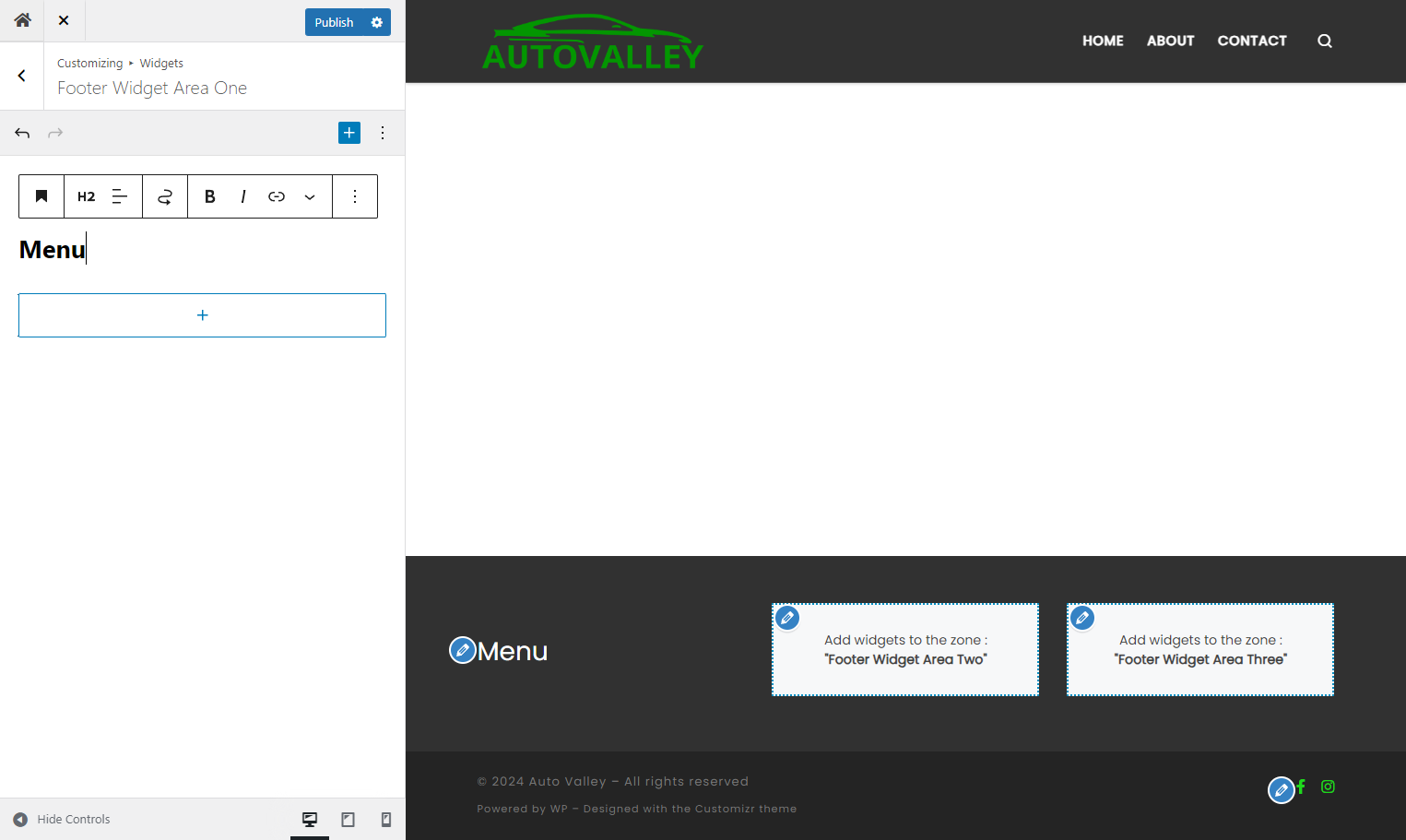Click the WP link in footer credits
Image resolution: width=1406 pixels, height=840 pixels.
tap(559, 809)
